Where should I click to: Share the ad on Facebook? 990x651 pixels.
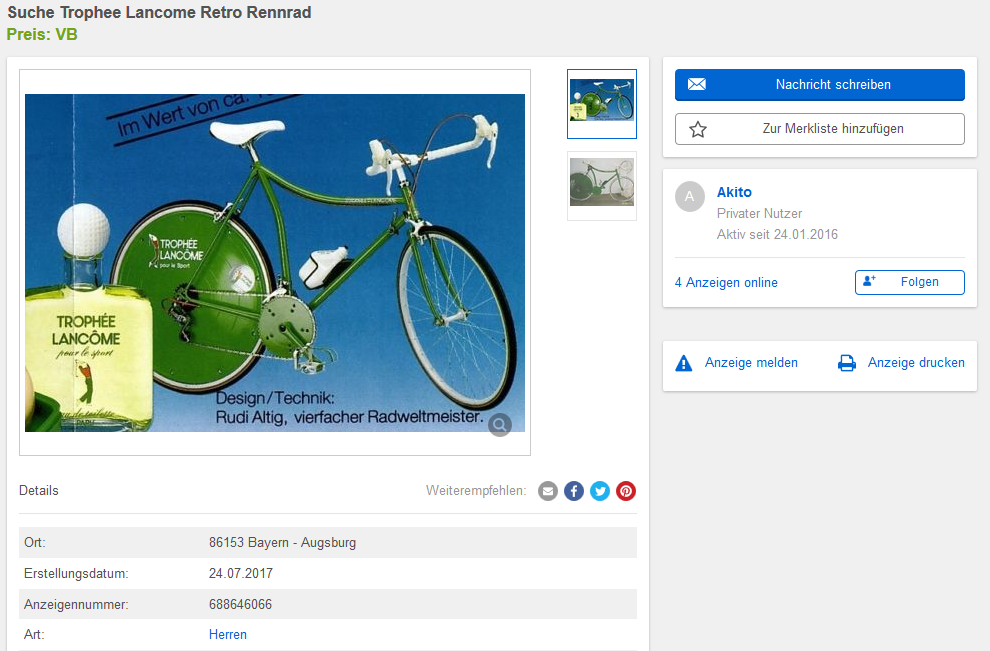pos(574,491)
